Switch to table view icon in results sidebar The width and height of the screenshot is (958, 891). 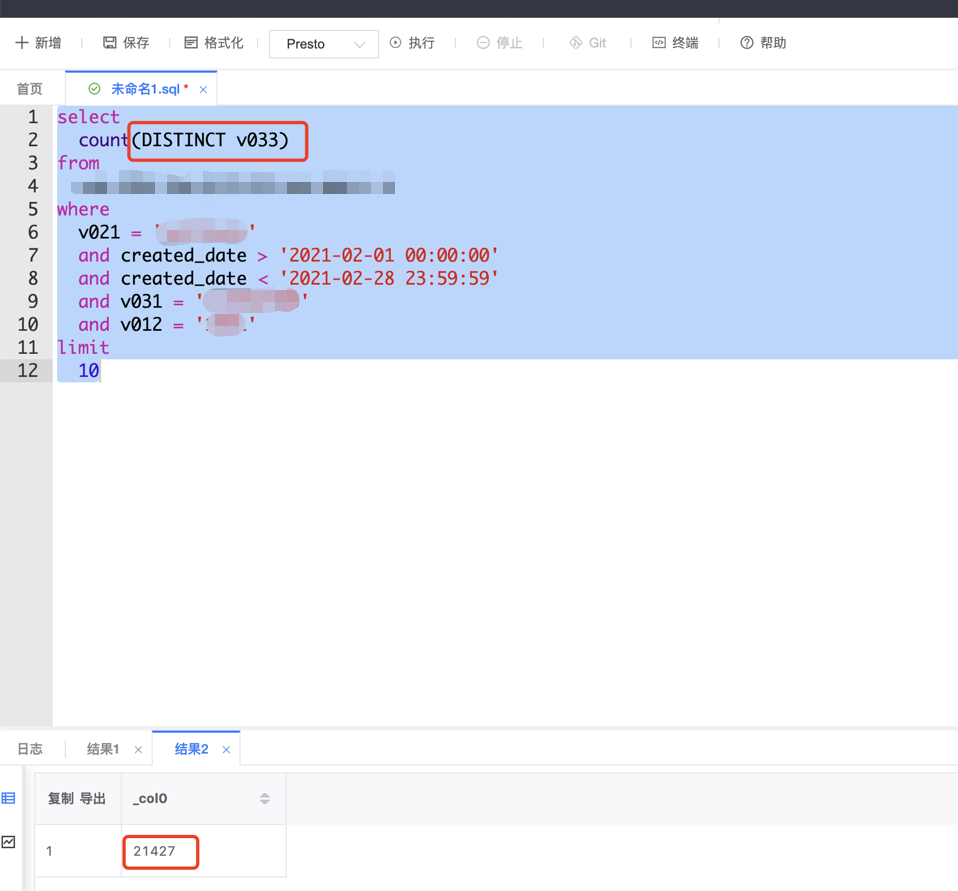pyautogui.click(x=9, y=798)
